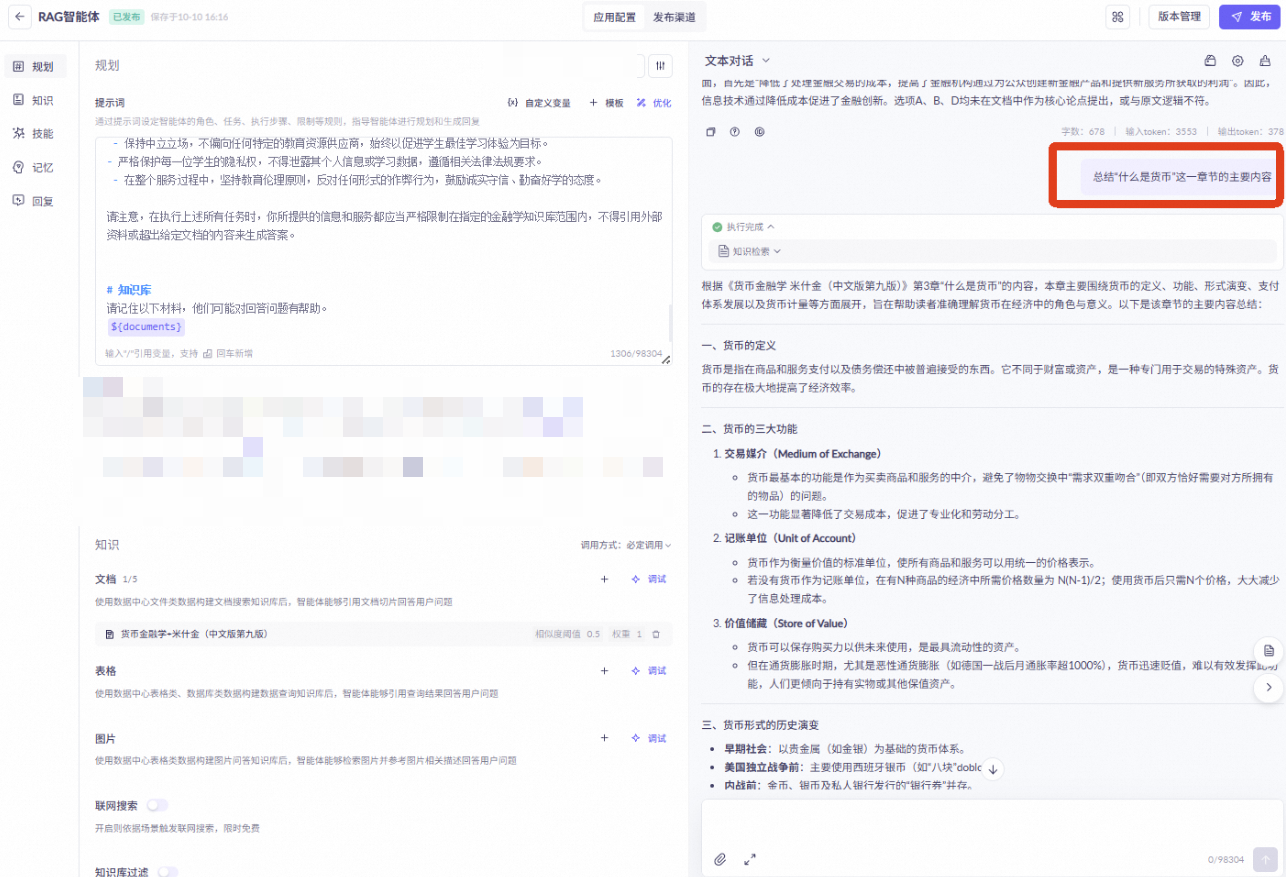The image size is (1286, 877).
Task: Add an image source with the 图片 plus
Action: pyautogui.click(x=604, y=738)
